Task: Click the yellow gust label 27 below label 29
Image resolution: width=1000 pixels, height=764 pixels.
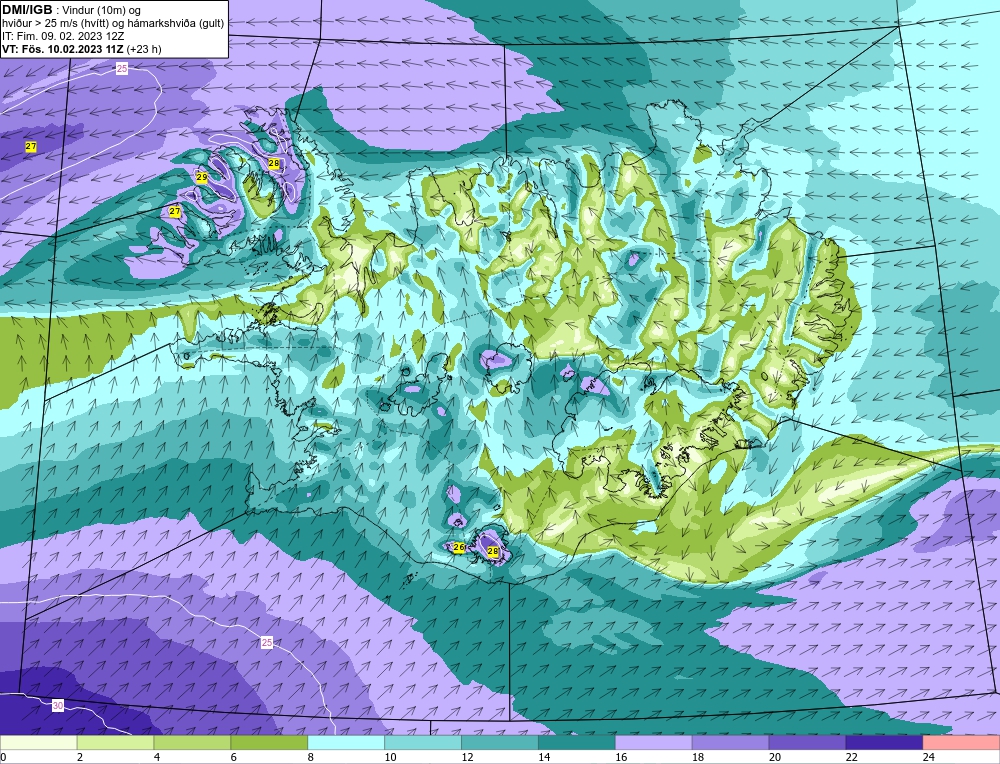Action: (175, 211)
